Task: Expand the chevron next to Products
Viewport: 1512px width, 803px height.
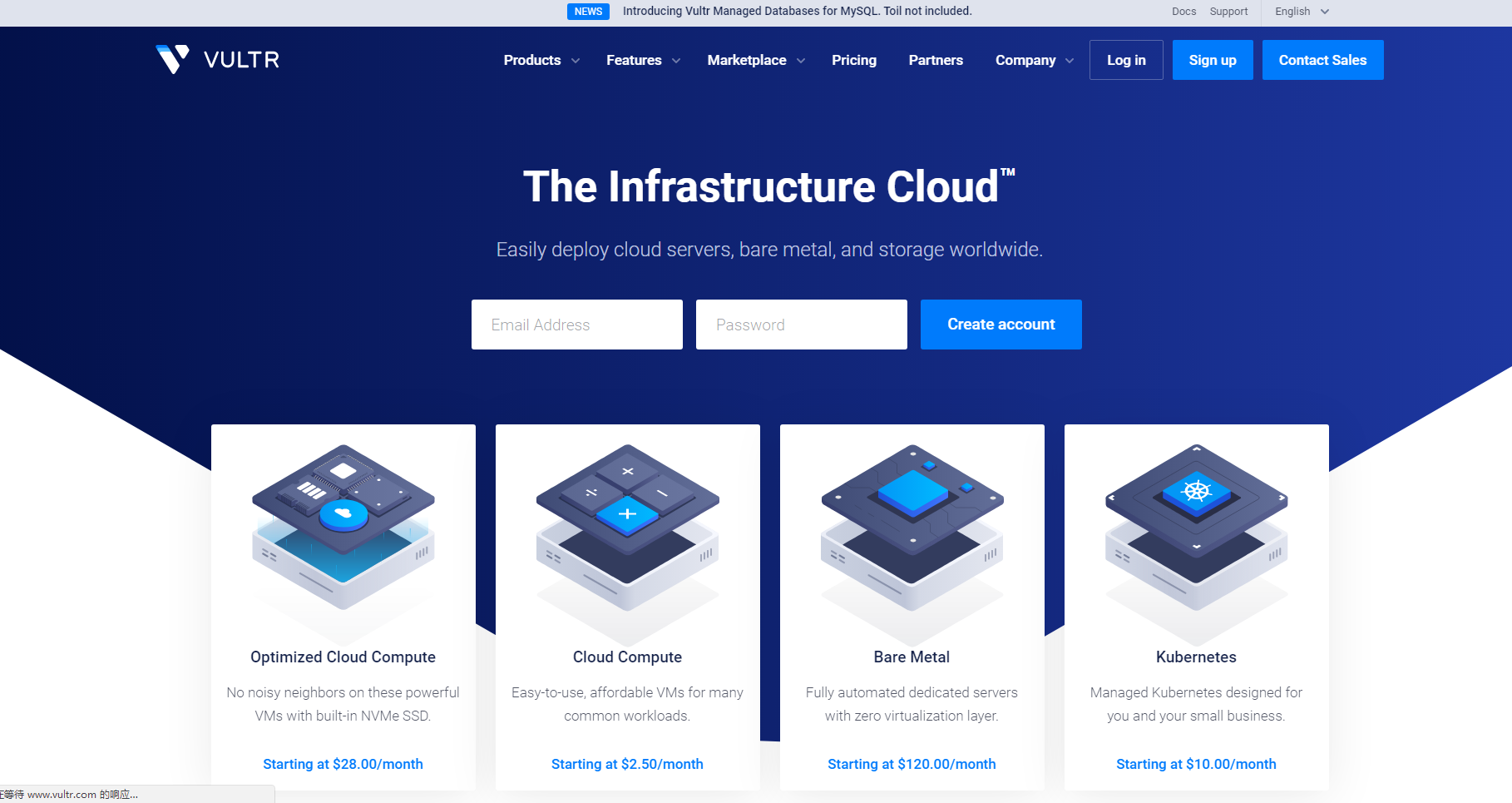Action: pos(576,61)
